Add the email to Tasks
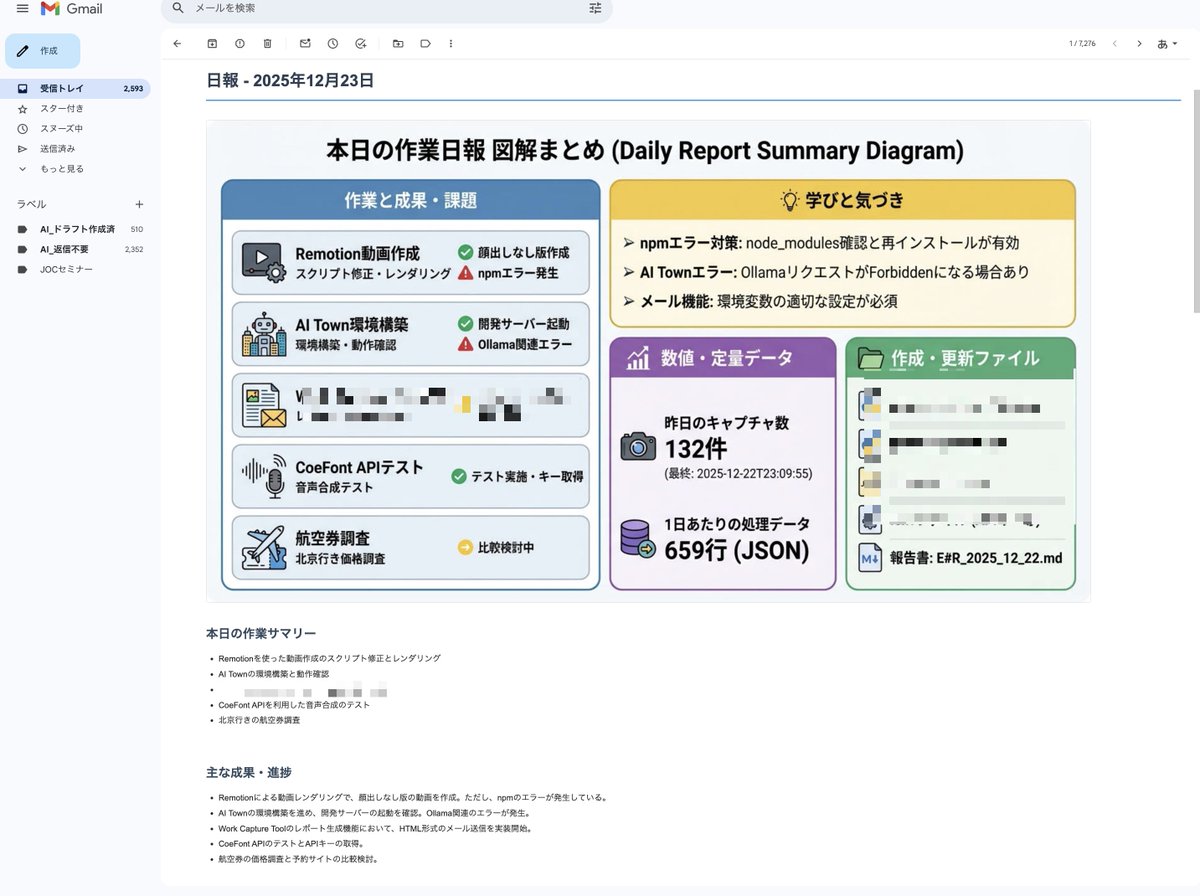1200x896 pixels. [361, 44]
